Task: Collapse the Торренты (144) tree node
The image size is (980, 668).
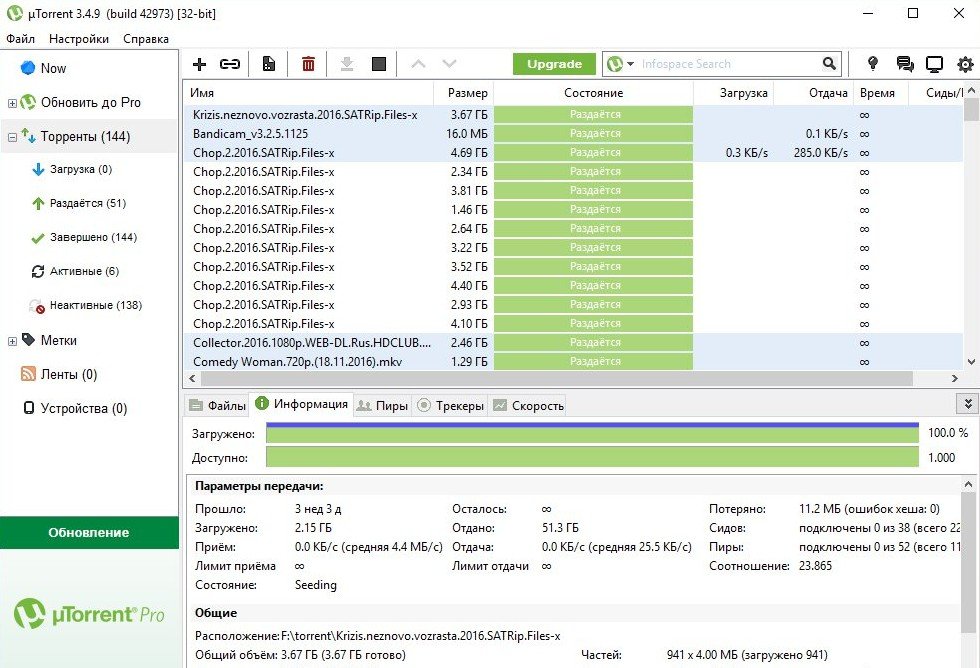Action: [12, 137]
